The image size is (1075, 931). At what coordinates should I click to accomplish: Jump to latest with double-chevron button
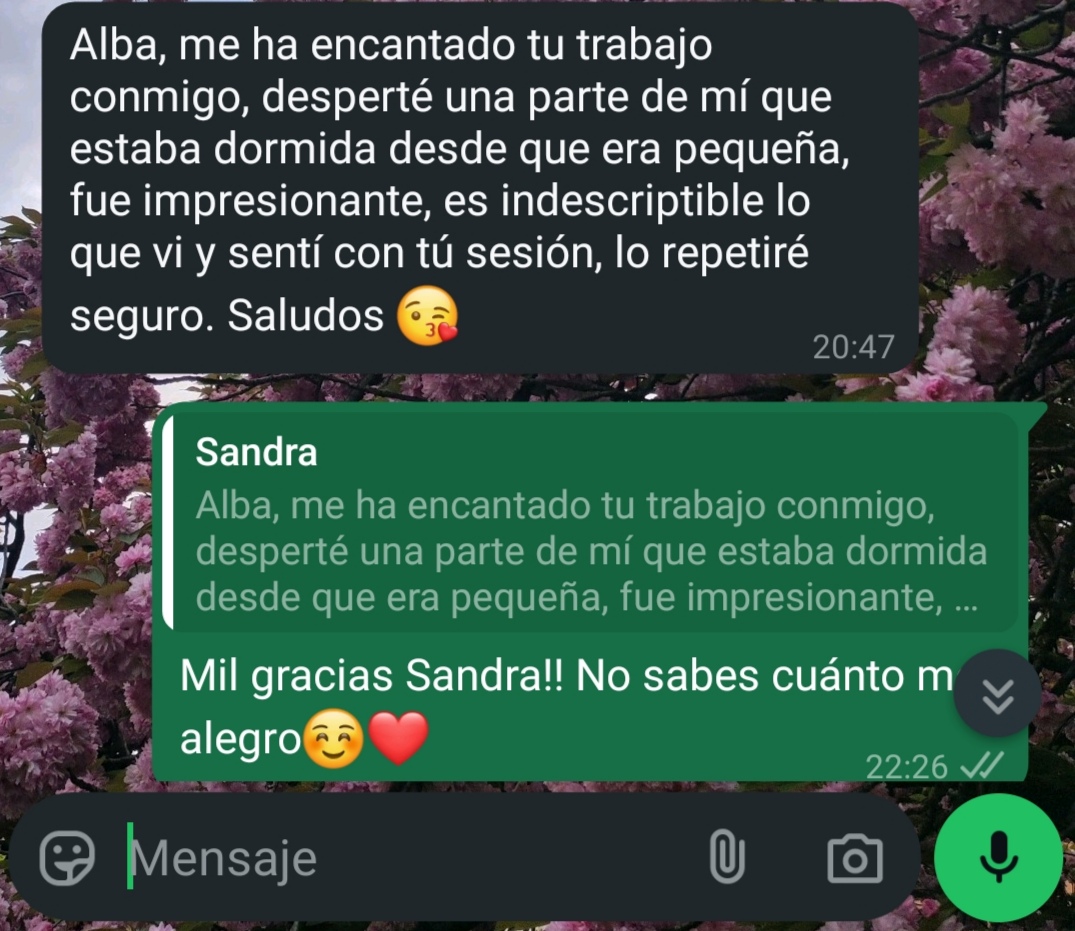coord(997,694)
